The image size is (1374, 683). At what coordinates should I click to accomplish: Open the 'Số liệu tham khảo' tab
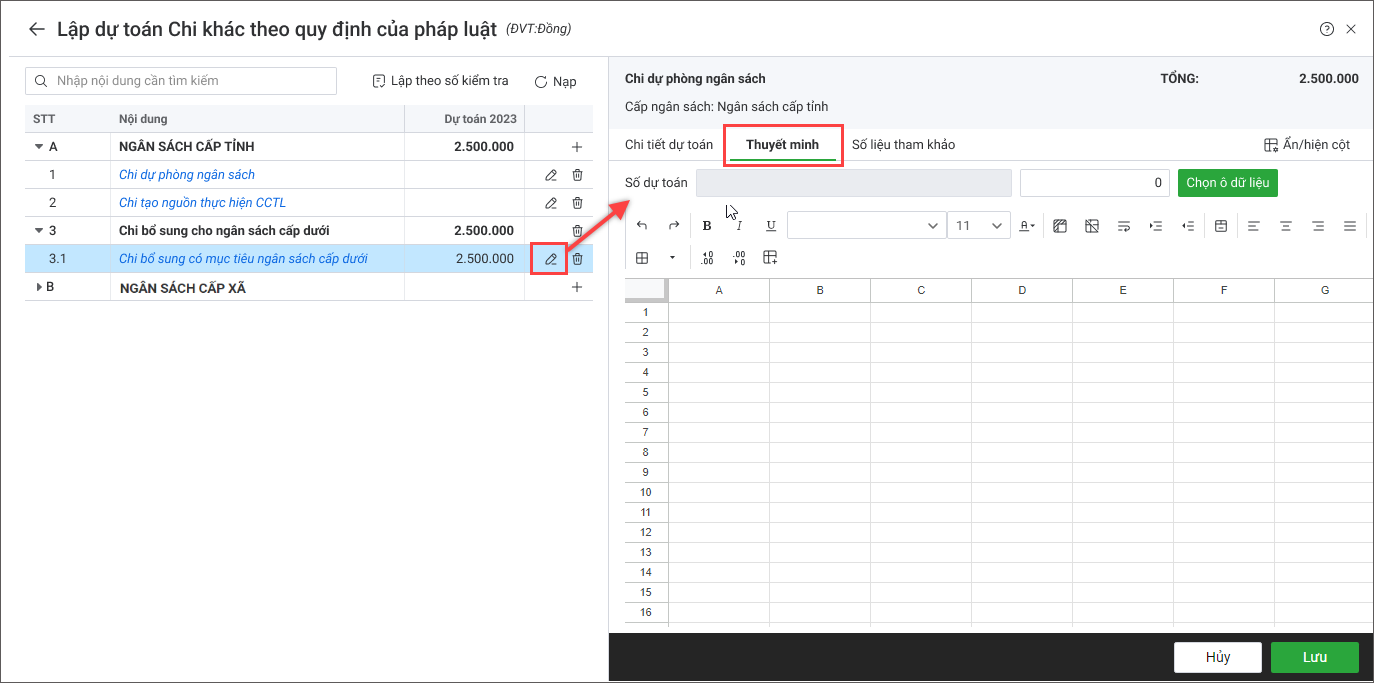(x=903, y=145)
